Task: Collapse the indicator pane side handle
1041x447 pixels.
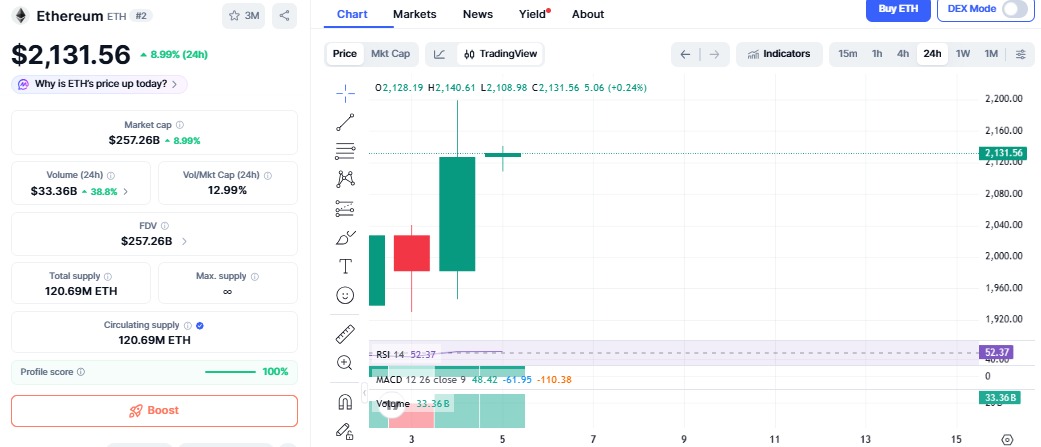Action: coord(364,393)
